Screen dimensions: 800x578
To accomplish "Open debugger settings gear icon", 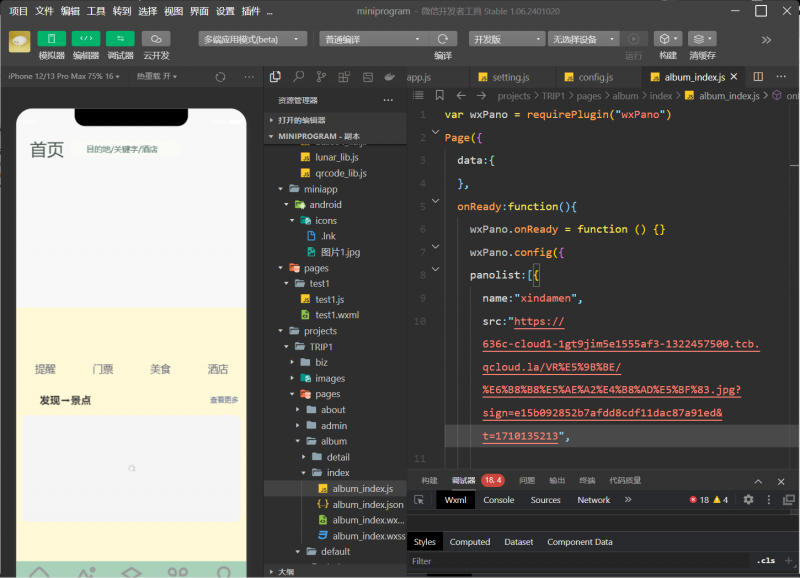I will [x=748, y=499].
